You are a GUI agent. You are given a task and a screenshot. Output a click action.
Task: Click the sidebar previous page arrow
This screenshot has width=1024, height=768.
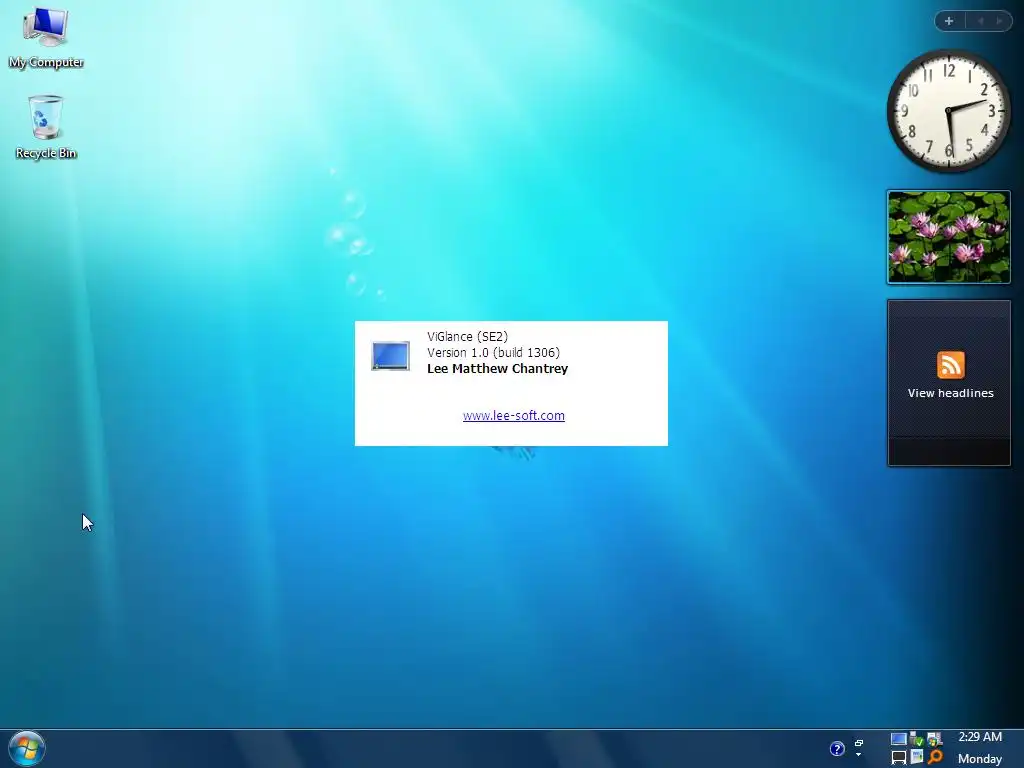coord(980,21)
